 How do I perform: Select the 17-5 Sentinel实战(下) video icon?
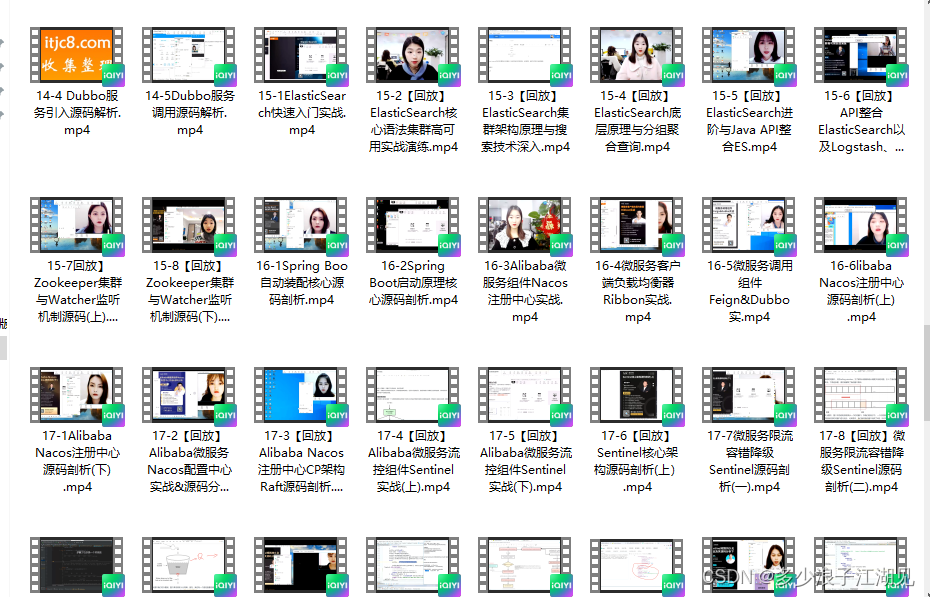click(x=525, y=395)
